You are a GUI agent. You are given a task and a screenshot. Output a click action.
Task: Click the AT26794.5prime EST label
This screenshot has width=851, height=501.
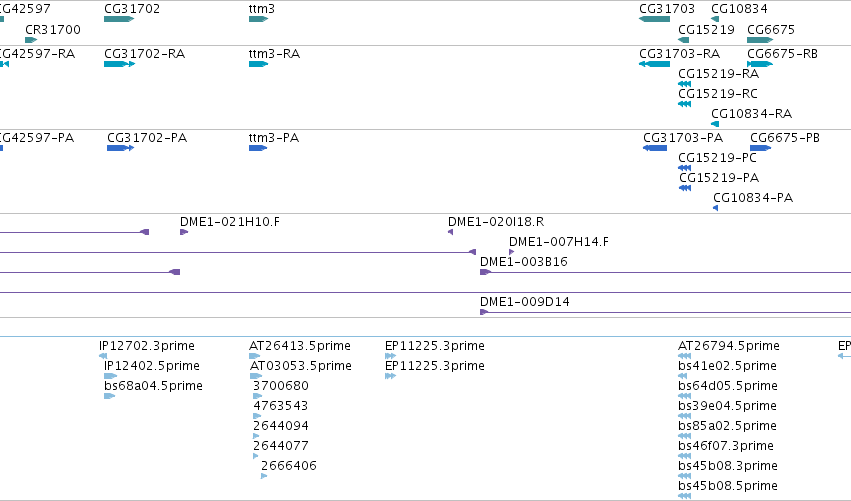tap(729, 346)
